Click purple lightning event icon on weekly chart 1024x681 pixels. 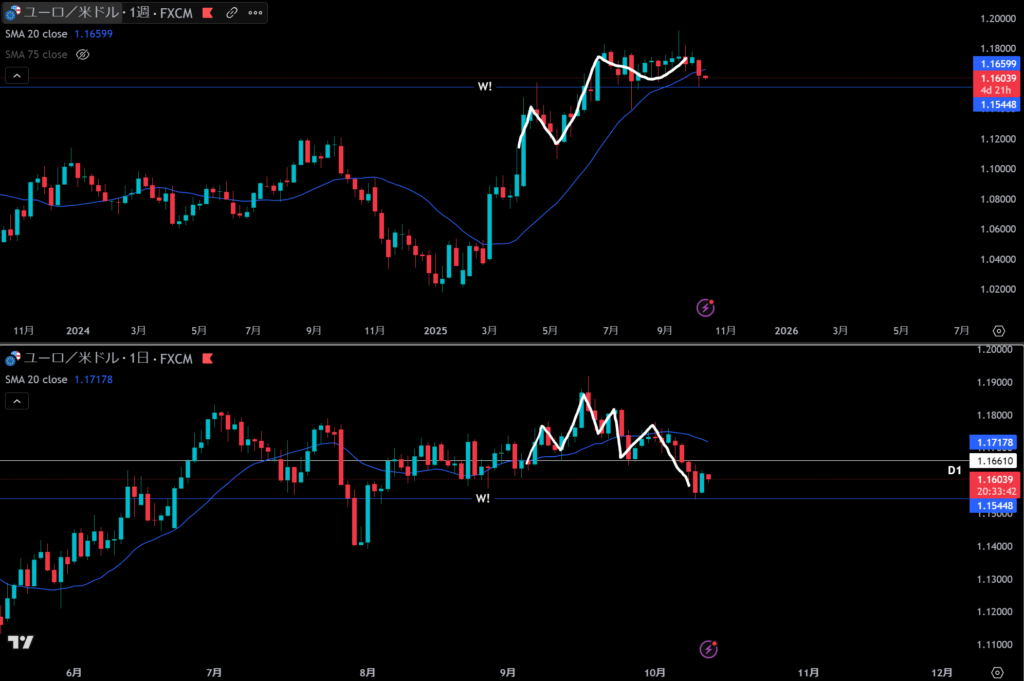tap(707, 307)
